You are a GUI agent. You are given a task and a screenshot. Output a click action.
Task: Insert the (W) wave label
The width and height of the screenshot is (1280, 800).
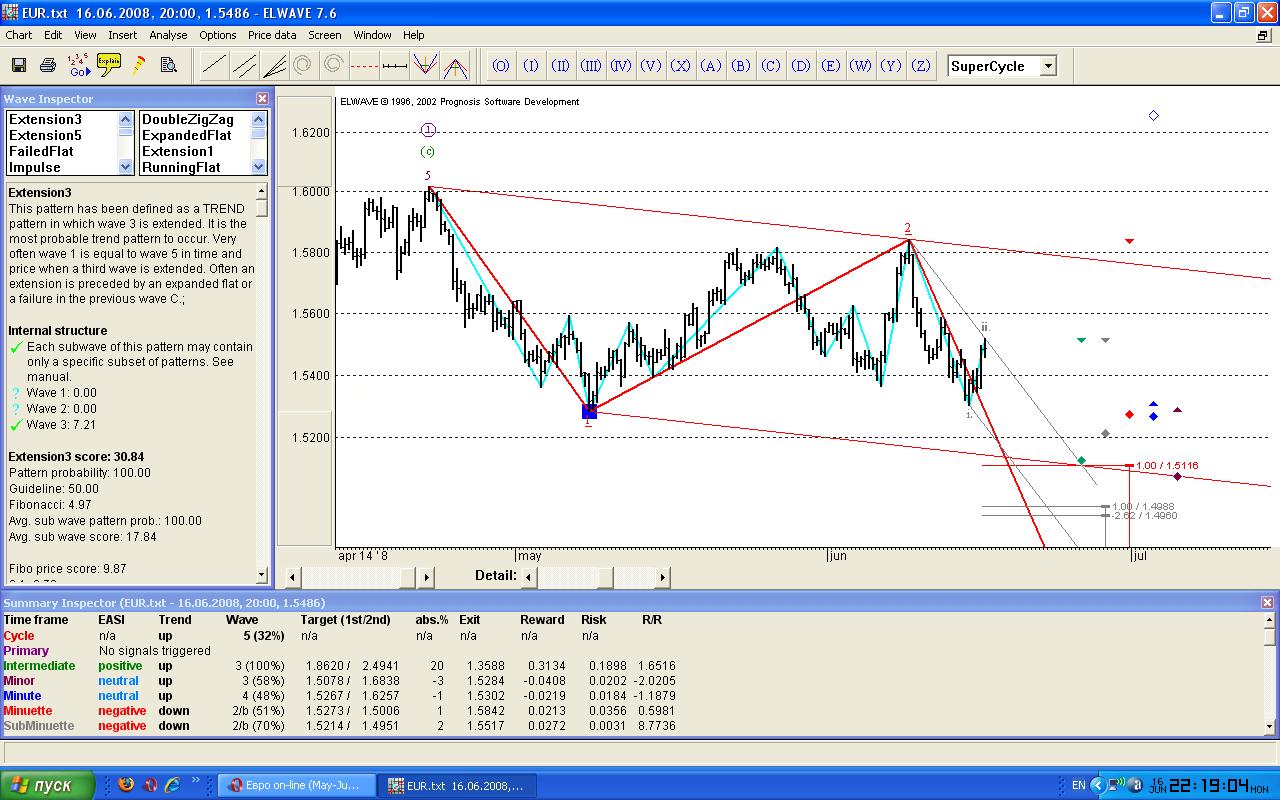click(x=861, y=67)
